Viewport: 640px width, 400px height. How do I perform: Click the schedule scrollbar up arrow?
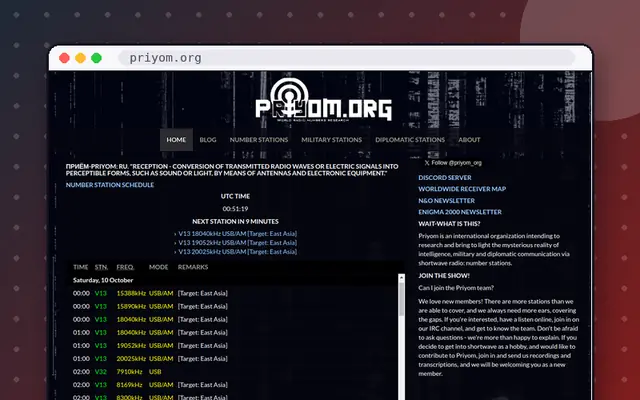[x=401, y=278]
